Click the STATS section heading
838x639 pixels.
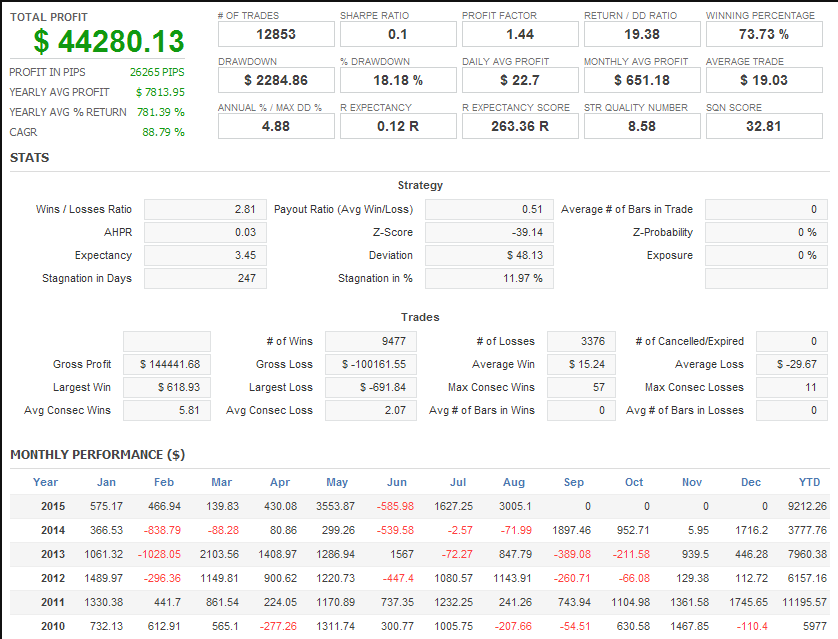tap(29, 158)
